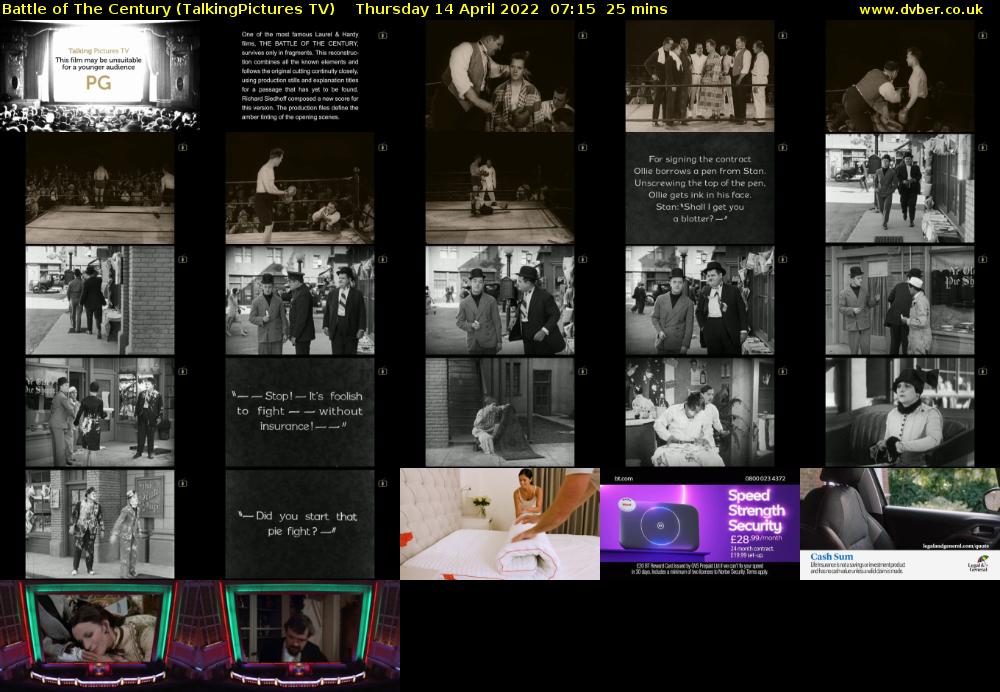Open thumbnail of two pie-covered men

99,524
